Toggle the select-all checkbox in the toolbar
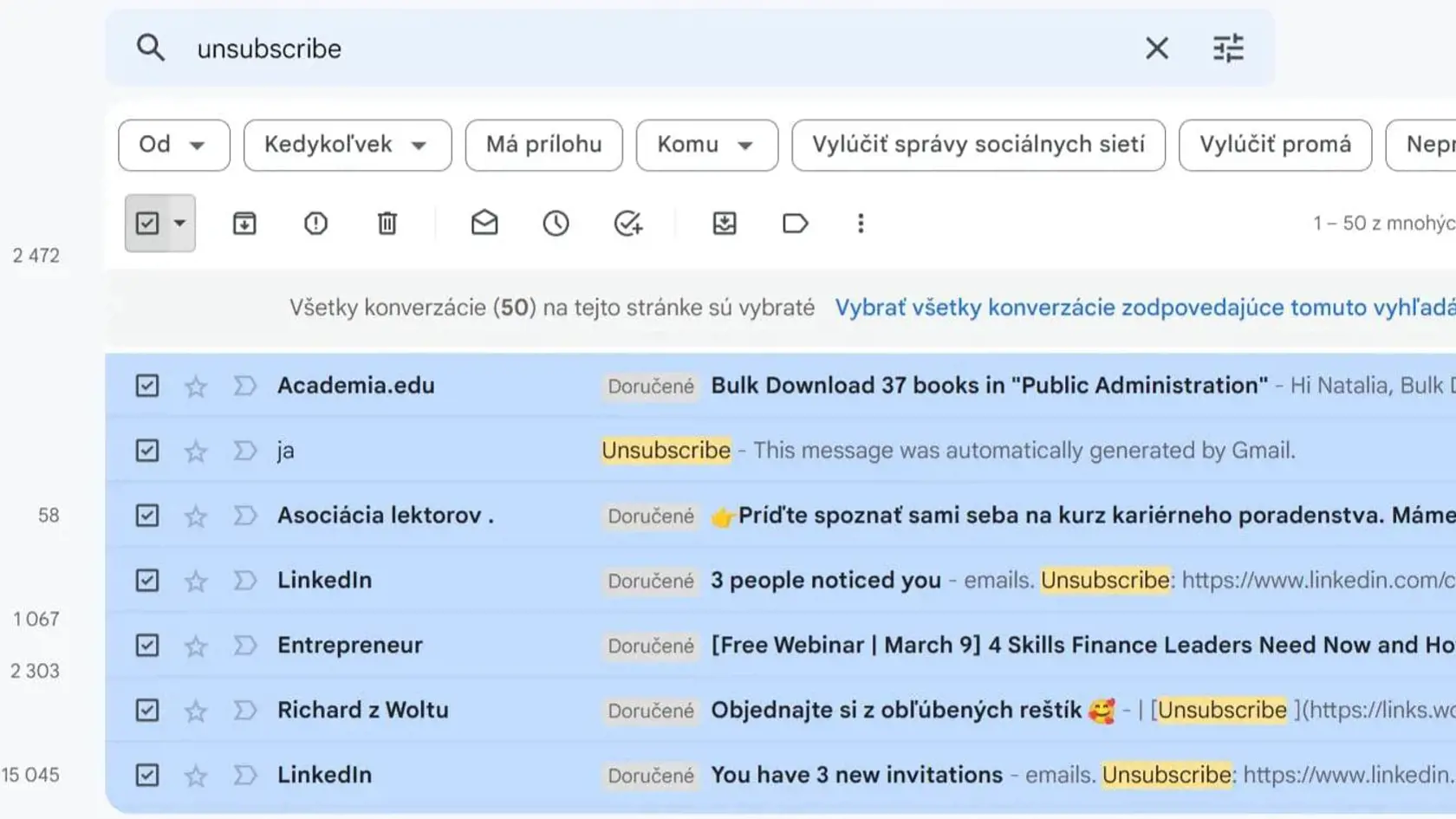Viewport: 1456px width, 819px height. coord(147,224)
